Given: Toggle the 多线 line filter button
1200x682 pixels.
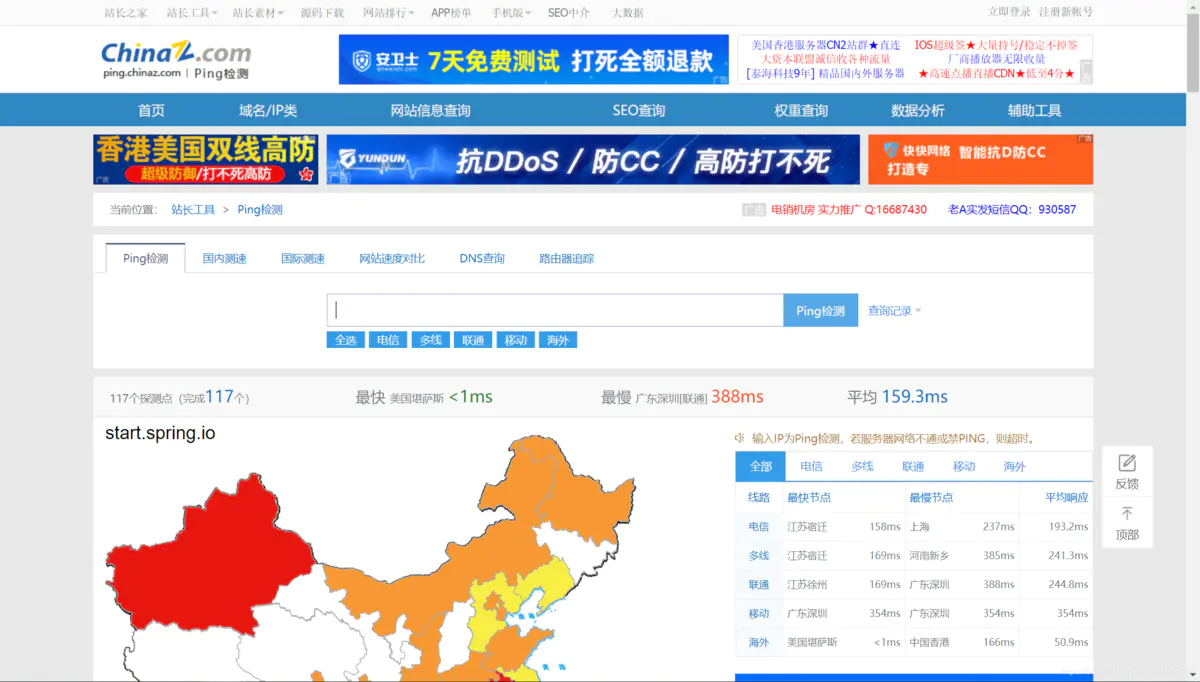Looking at the screenshot, I should pyautogui.click(x=431, y=340).
